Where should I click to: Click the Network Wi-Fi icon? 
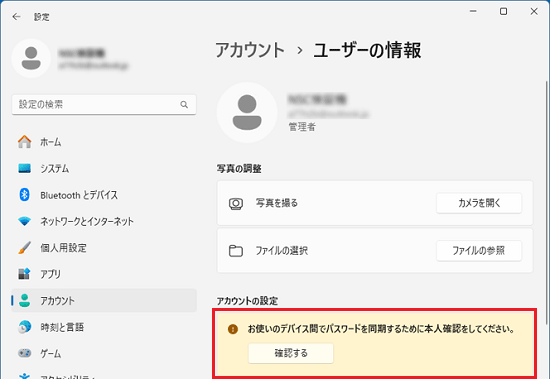click(25, 221)
